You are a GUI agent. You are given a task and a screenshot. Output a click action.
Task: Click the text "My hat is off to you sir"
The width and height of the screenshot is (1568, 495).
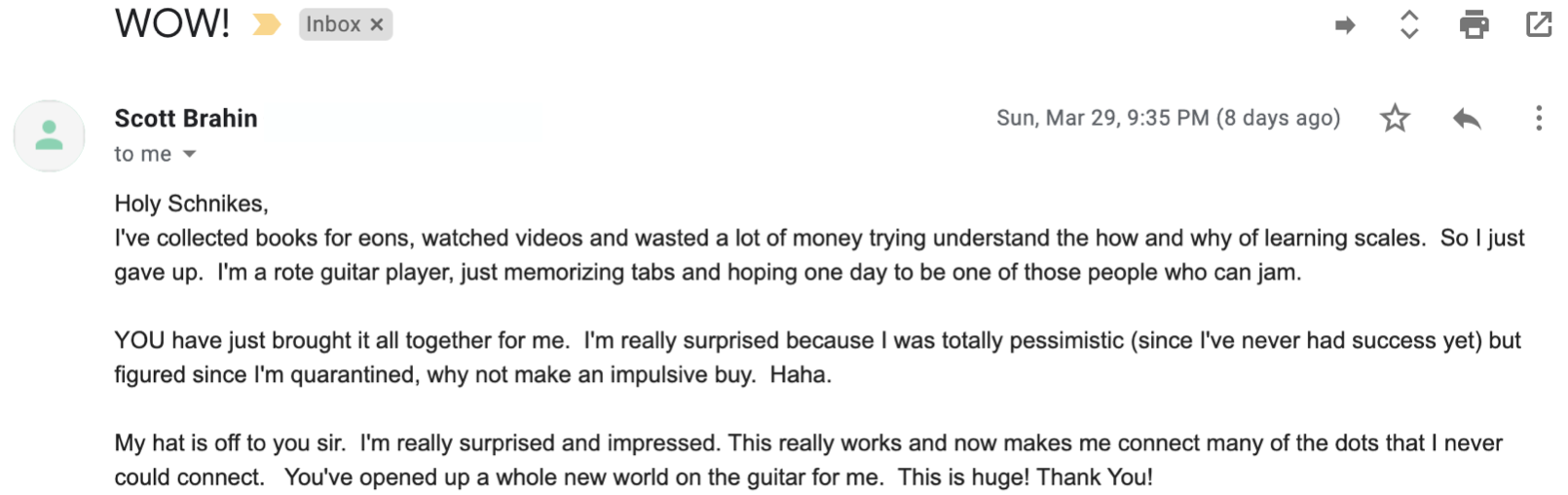coord(229,443)
